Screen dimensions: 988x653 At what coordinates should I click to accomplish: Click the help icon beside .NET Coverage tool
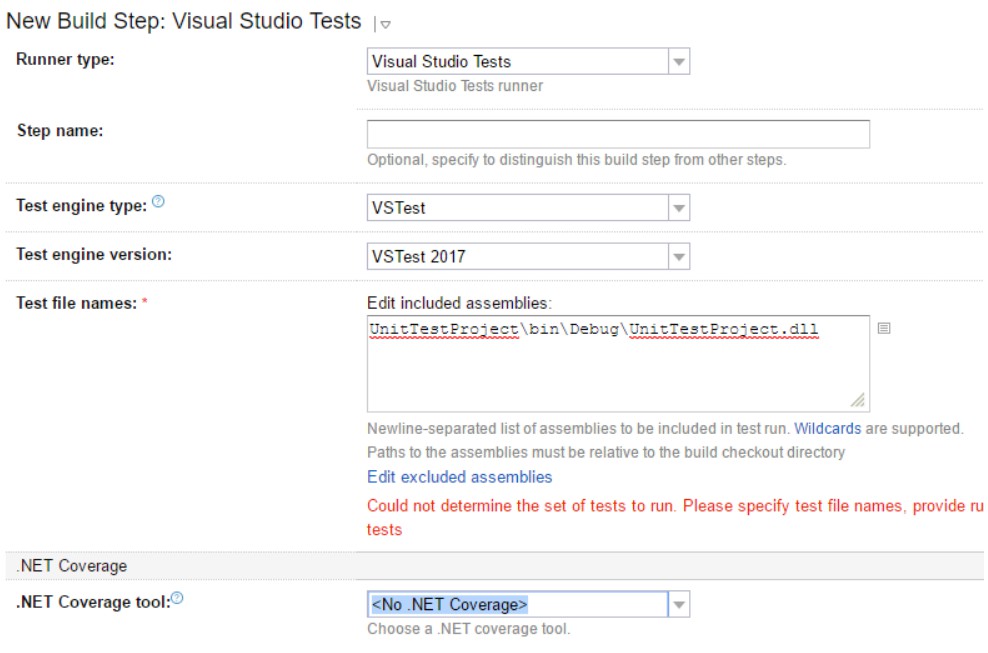click(x=177, y=598)
